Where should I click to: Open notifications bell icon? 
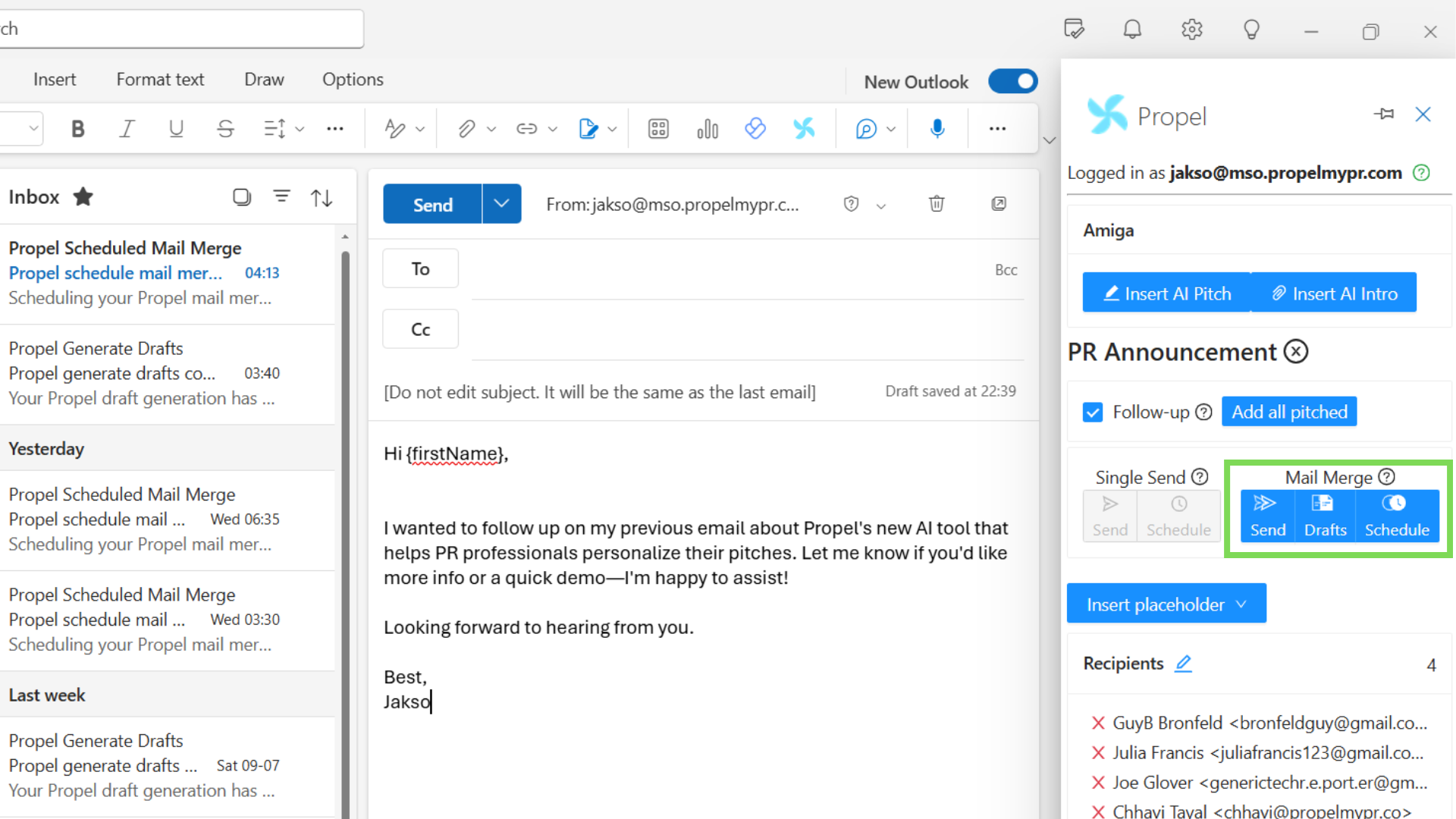click(x=1132, y=30)
